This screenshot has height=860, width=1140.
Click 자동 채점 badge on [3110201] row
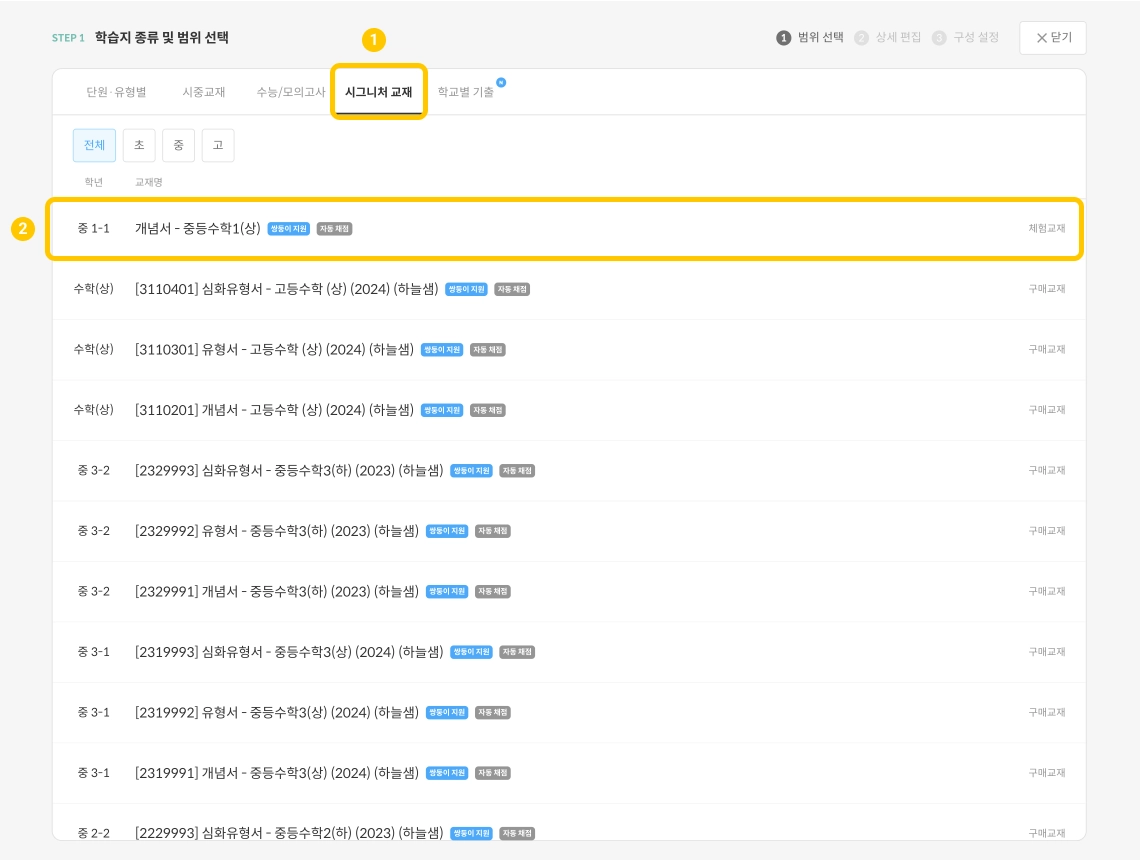(488, 410)
